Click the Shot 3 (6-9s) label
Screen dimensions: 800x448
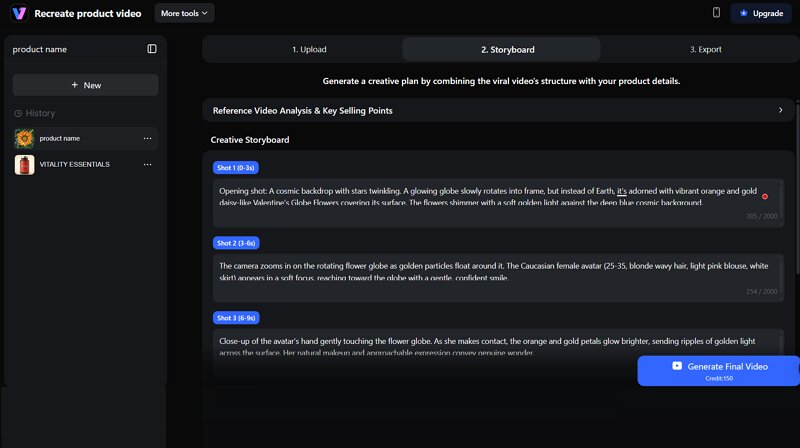point(236,318)
